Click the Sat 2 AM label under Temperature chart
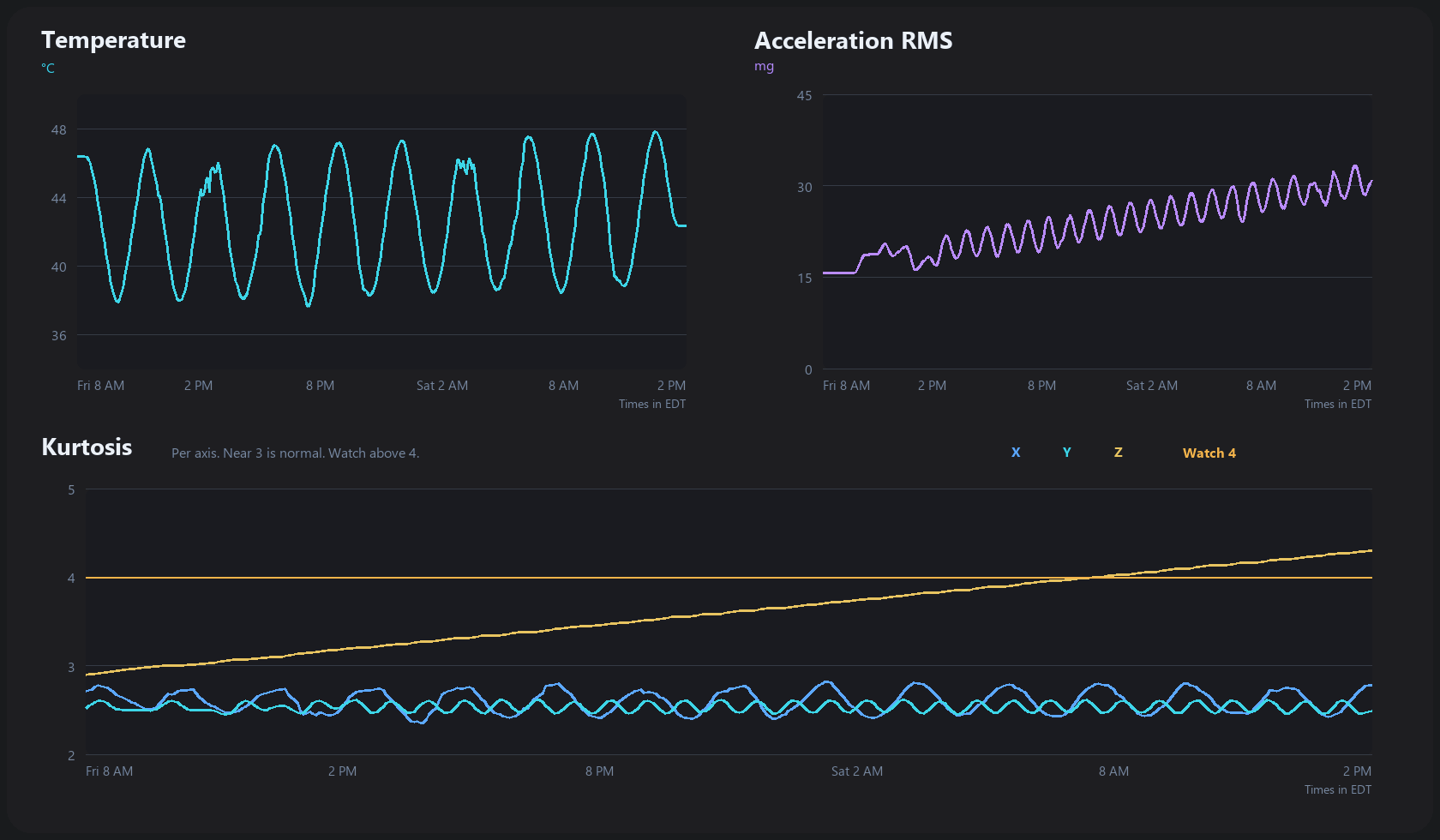This screenshot has height=840, width=1440. coord(442,386)
